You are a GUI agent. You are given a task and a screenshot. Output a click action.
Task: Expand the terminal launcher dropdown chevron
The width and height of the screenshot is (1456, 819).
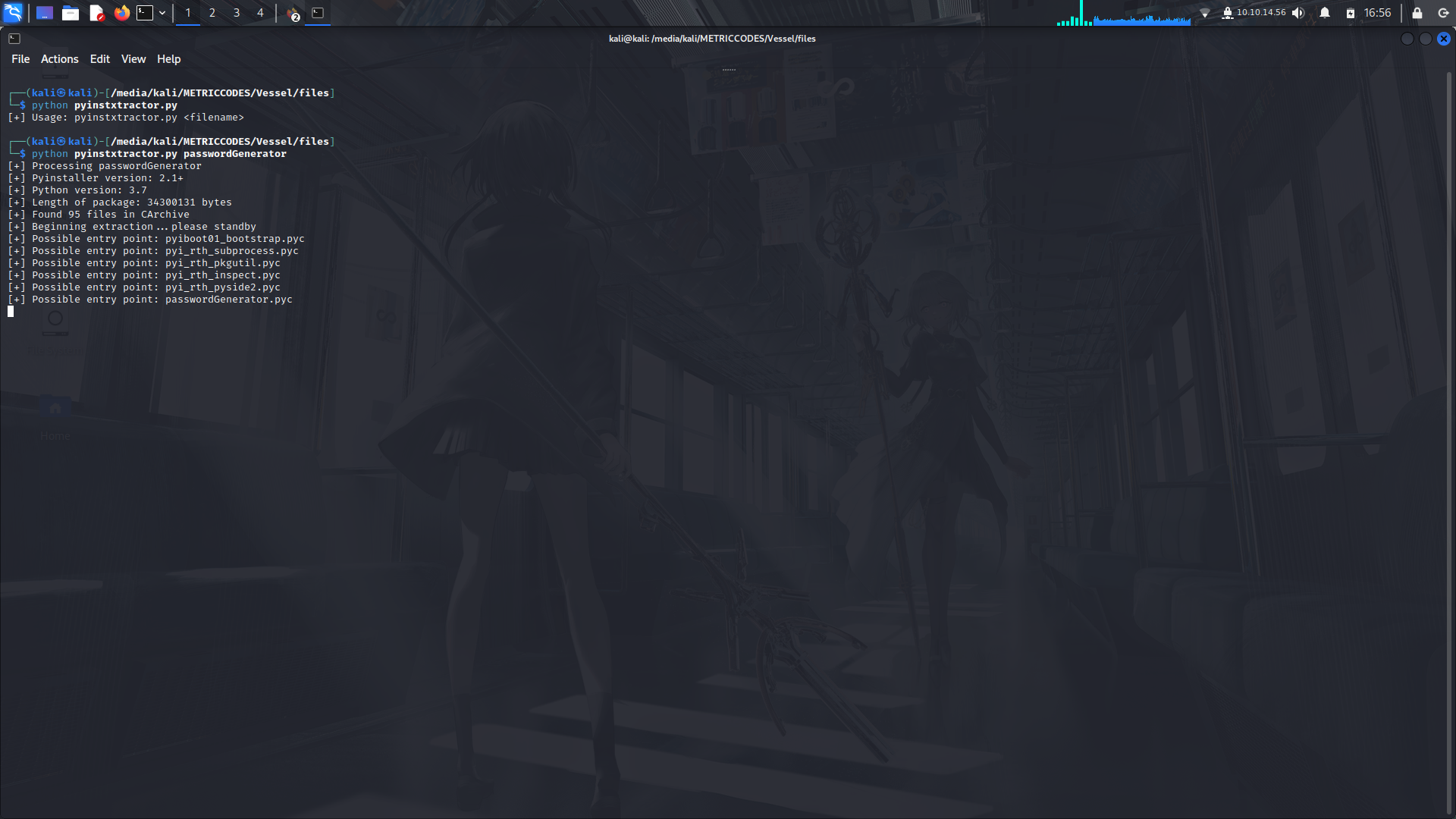click(162, 13)
